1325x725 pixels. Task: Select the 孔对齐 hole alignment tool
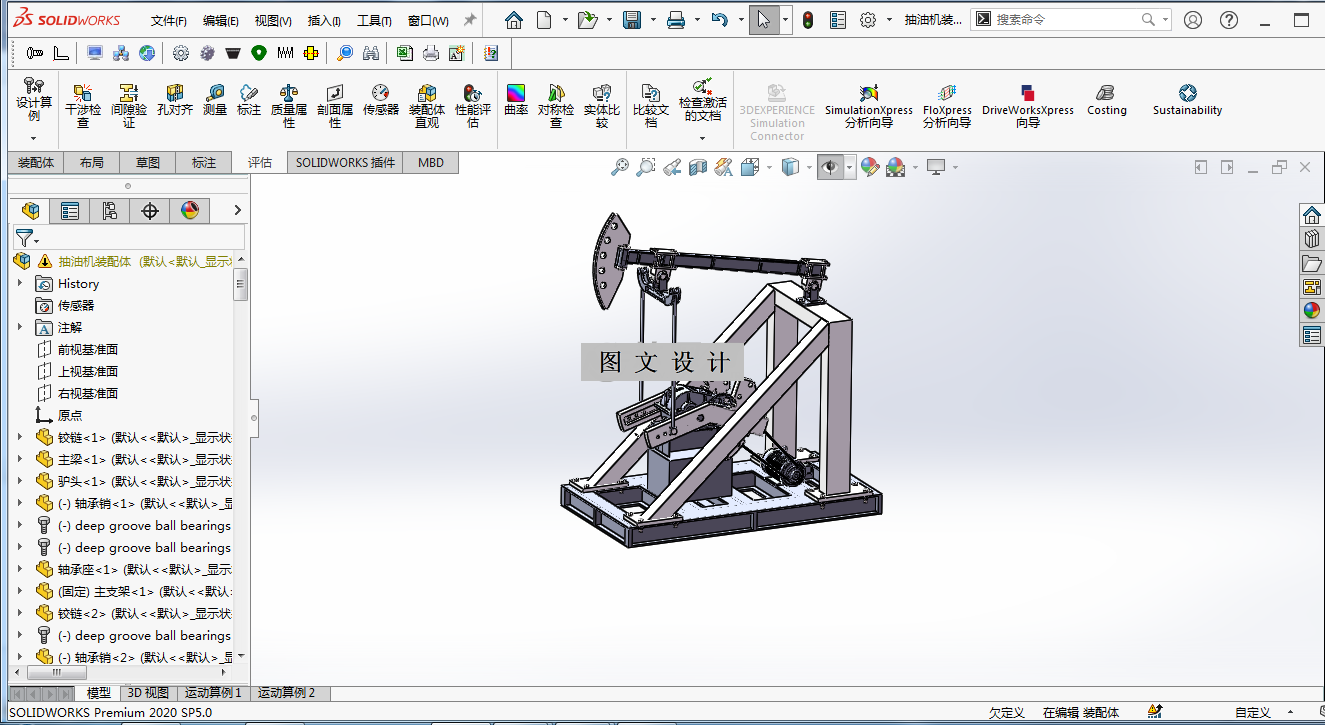click(x=175, y=100)
